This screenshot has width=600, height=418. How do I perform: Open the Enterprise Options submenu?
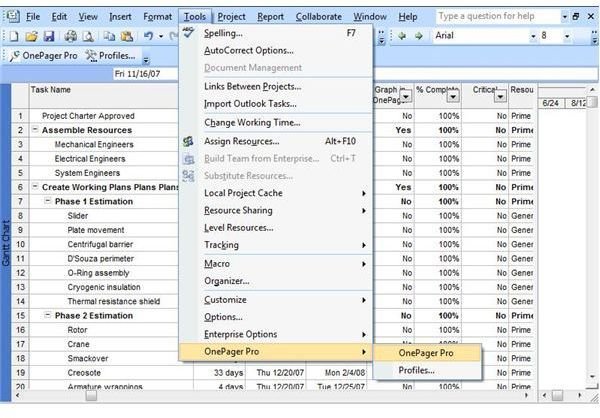click(276, 334)
